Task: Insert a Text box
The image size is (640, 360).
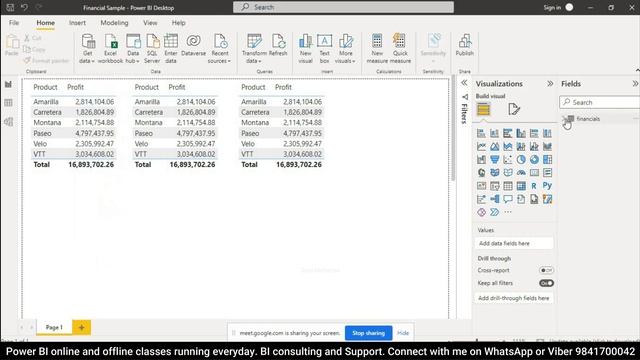Action: pos(324,49)
